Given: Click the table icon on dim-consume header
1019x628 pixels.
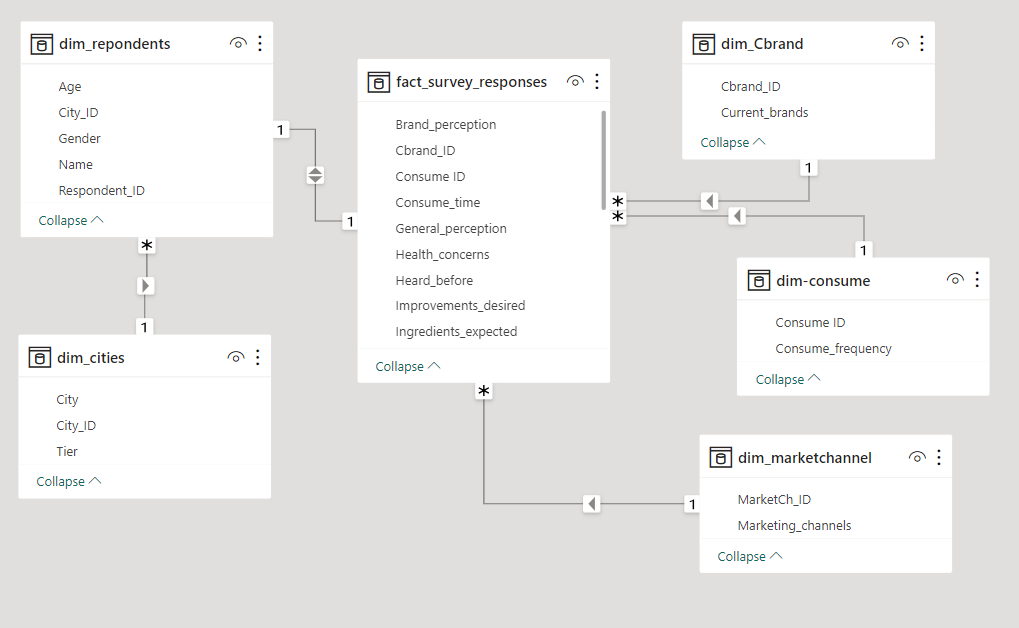Looking at the screenshot, I should pos(759,280).
